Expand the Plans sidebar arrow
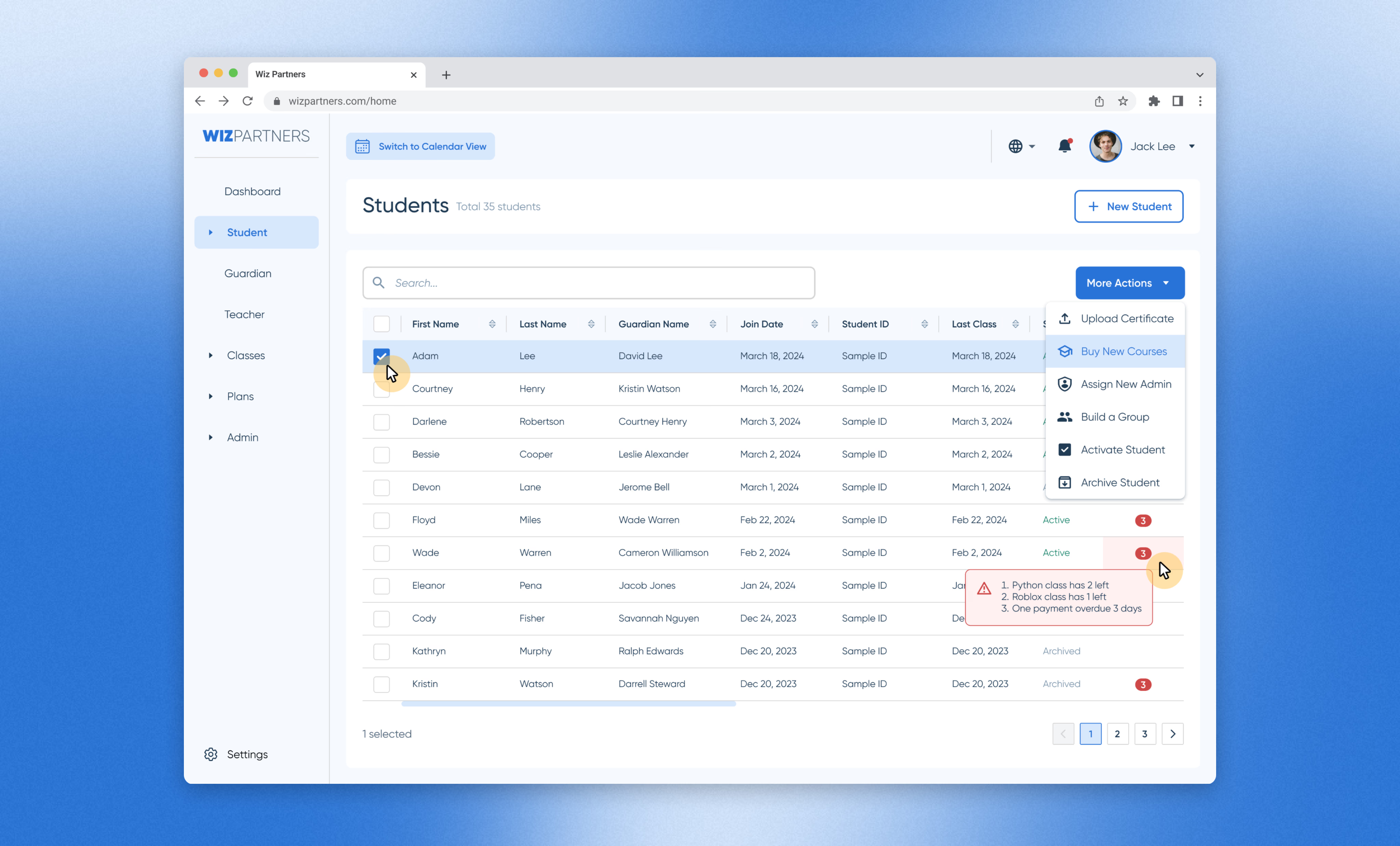The image size is (1400, 846). (x=210, y=396)
